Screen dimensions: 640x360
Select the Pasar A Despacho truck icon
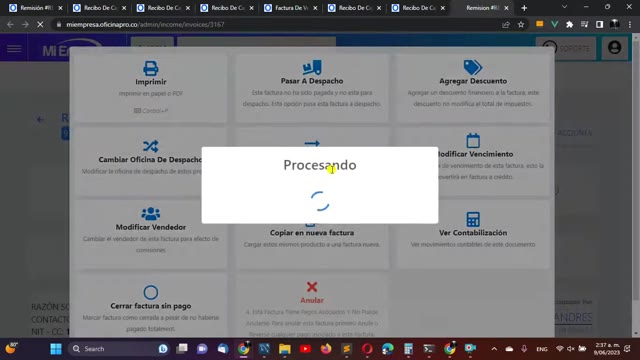click(312, 67)
